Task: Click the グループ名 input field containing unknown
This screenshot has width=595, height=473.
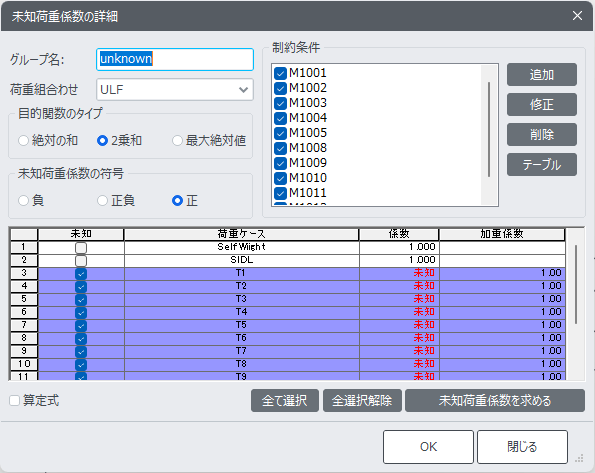Action: 175,59
